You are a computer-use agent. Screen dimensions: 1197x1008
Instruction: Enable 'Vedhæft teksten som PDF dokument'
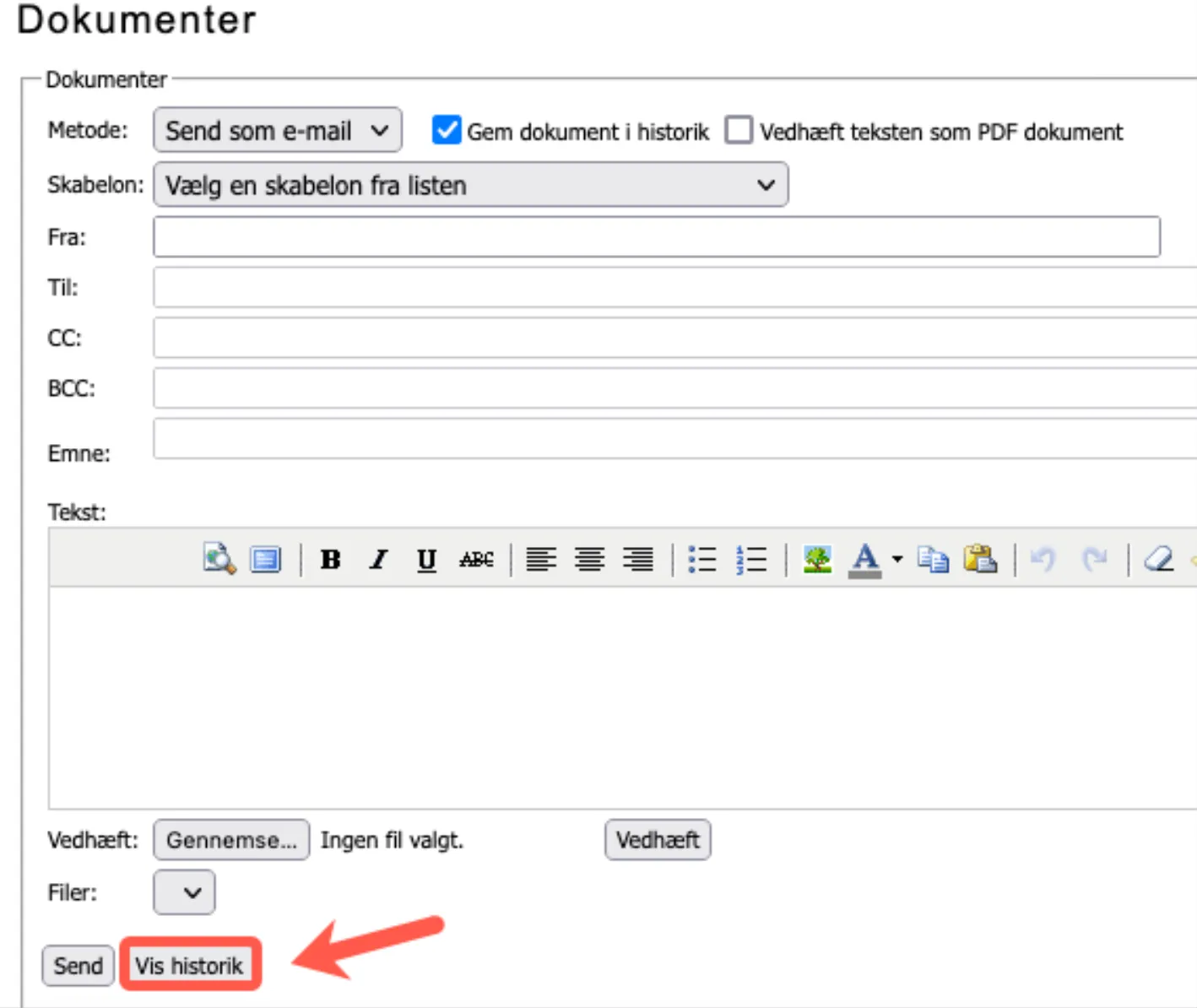[739, 131]
